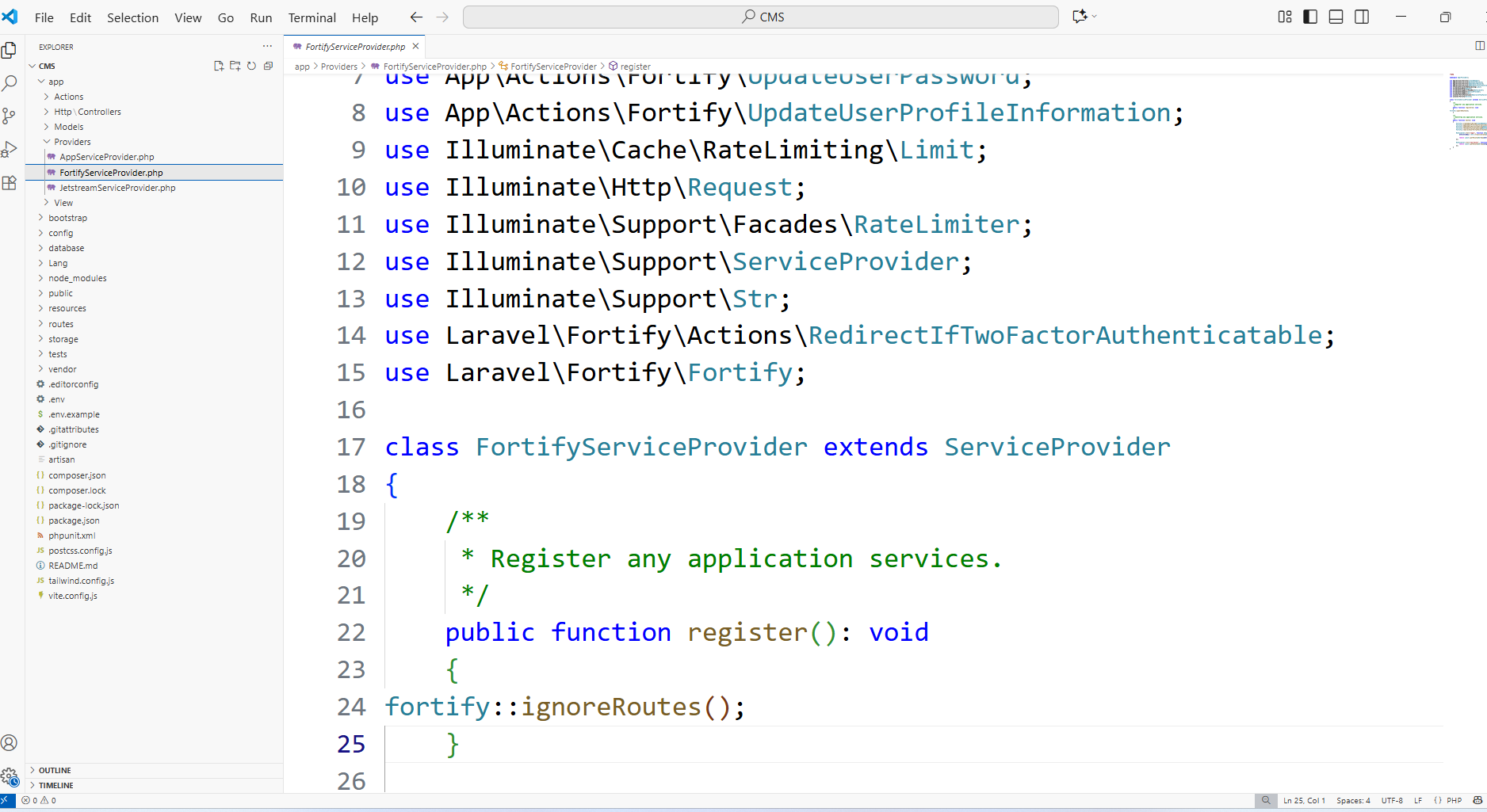Open the Search view in activity bar

(10, 82)
